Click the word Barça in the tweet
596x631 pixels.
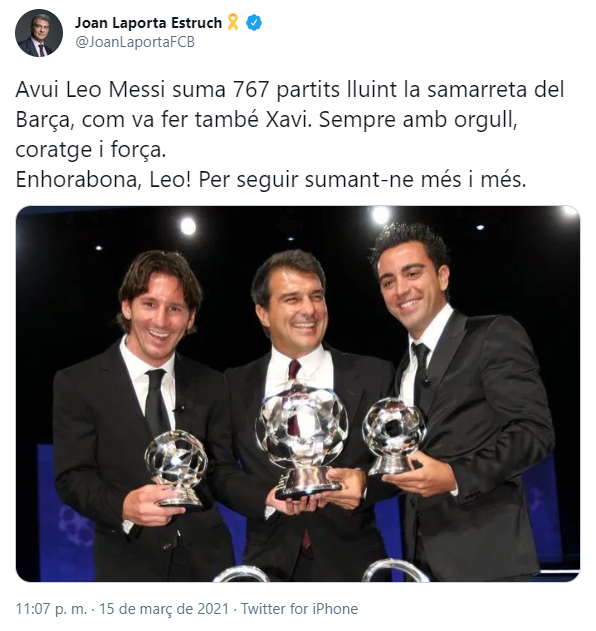pyautogui.click(x=45, y=120)
